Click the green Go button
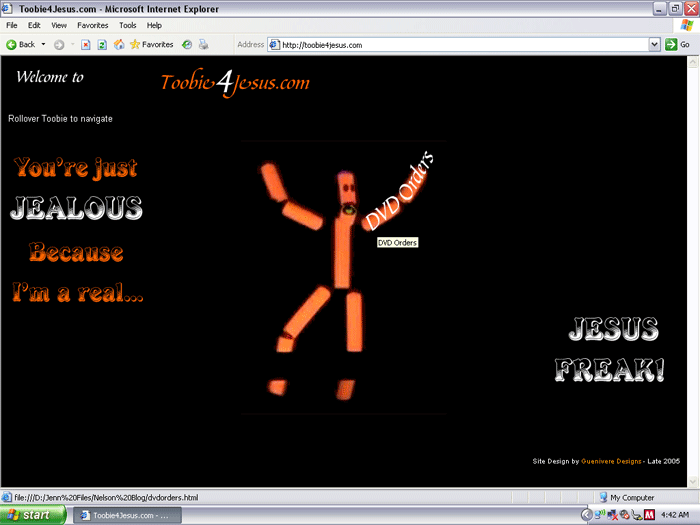Image resolution: width=700 pixels, height=525 pixels. (678, 45)
